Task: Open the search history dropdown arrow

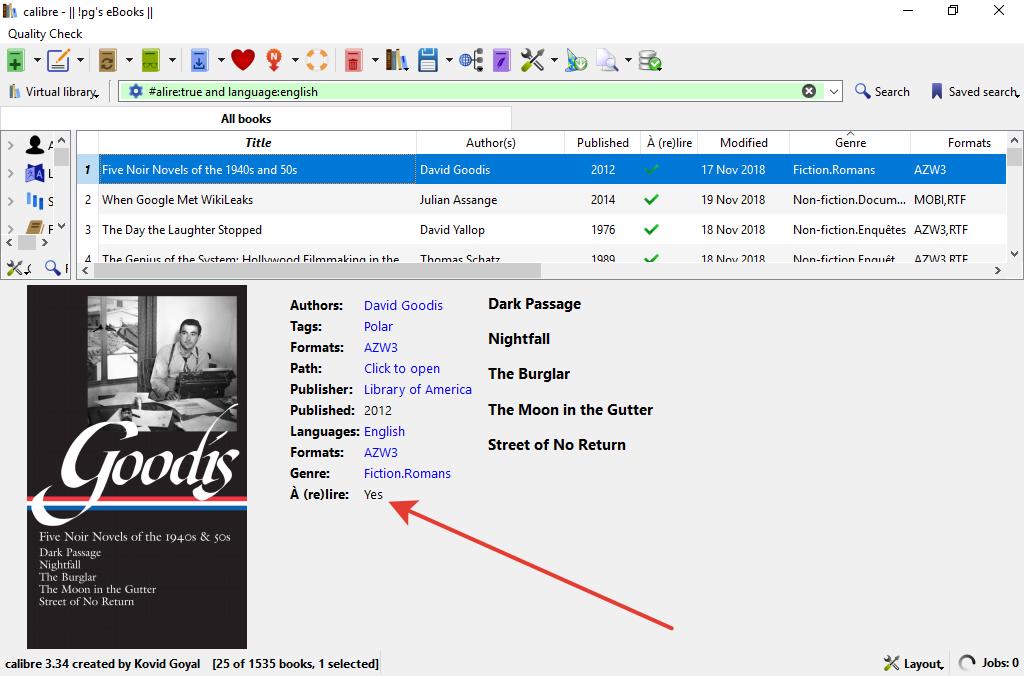Action: click(x=833, y=91)
